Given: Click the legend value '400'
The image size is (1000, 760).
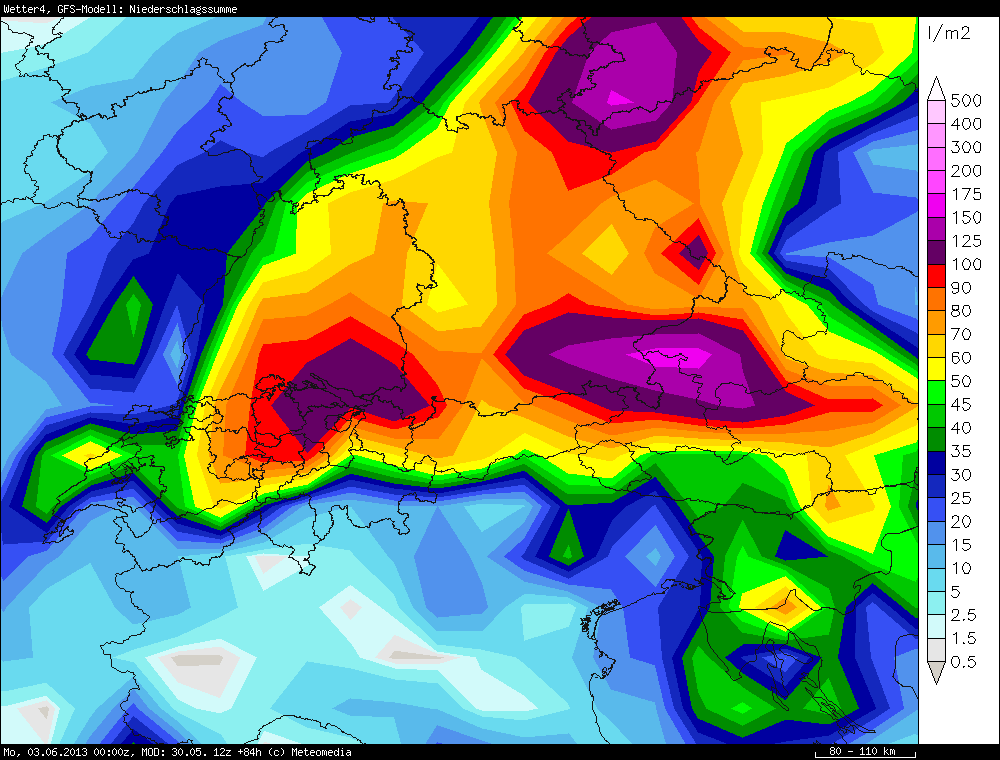Looking at the screenshot, I should pos(966,124).
